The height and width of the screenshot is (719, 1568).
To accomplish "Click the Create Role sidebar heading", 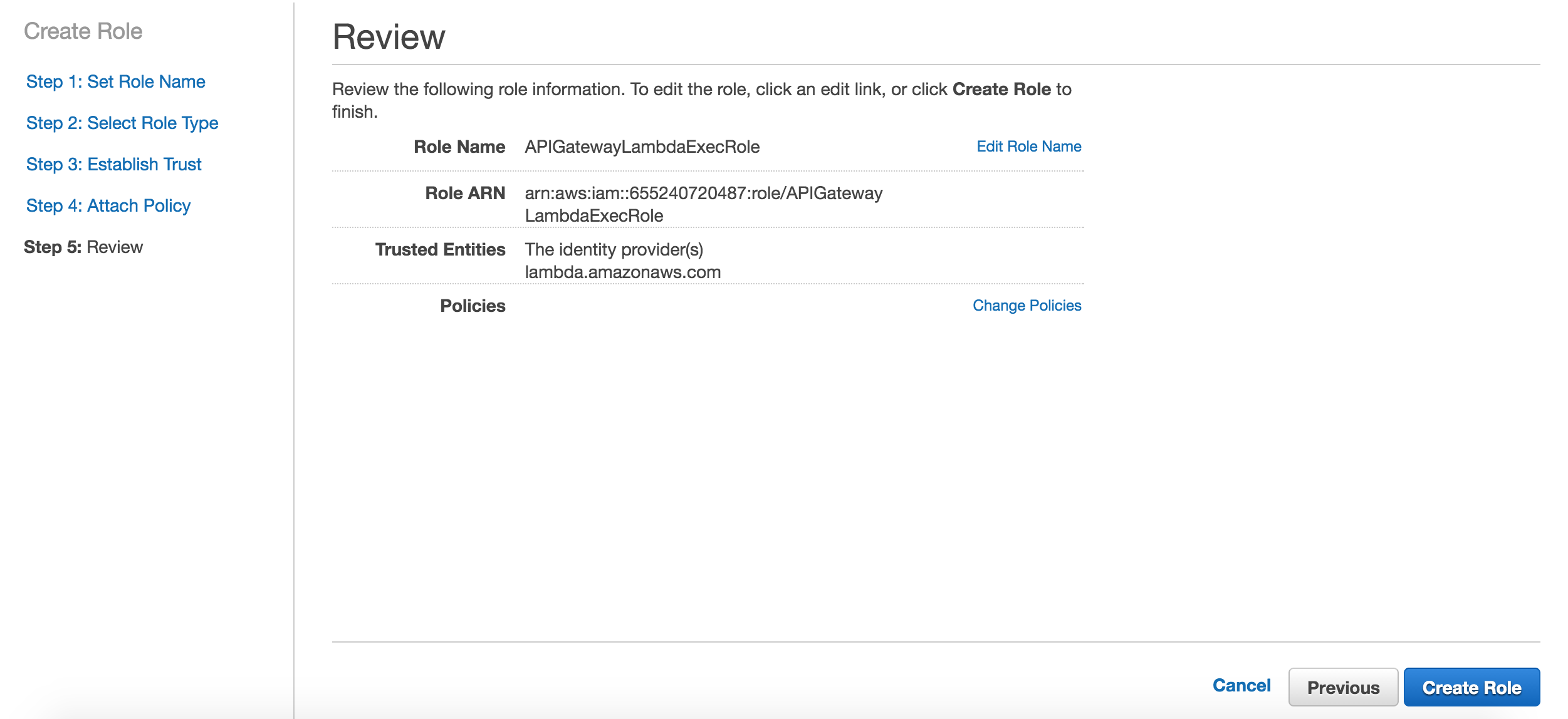I will pyautogui.click(x=83, y=31).
